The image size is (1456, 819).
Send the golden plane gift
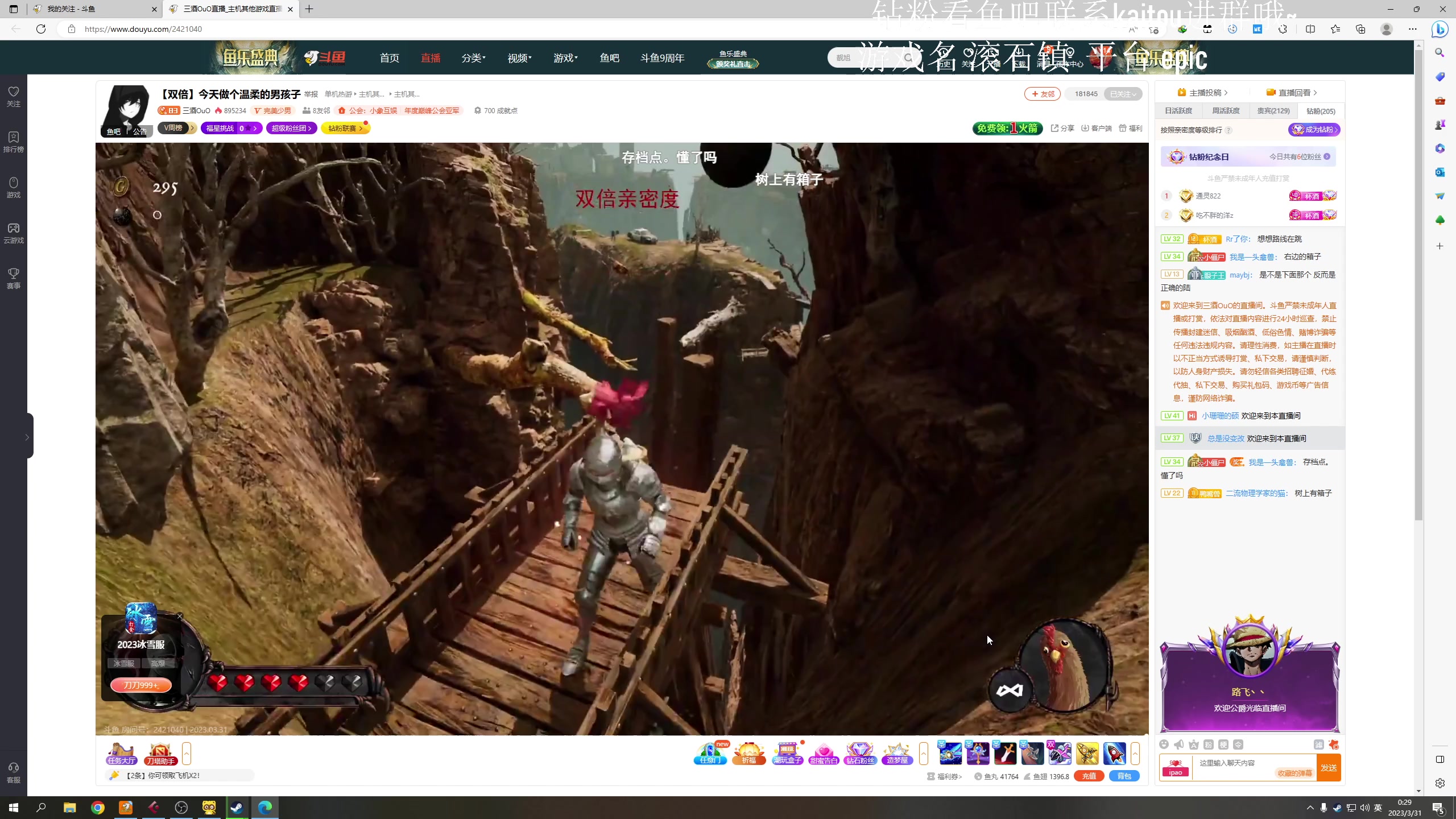(1087, 754)
